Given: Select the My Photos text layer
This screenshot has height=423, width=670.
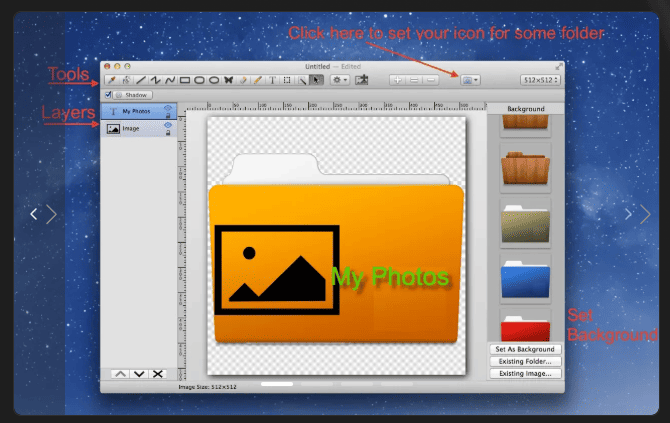Looking at the screenshot, I should coord(138,111).
